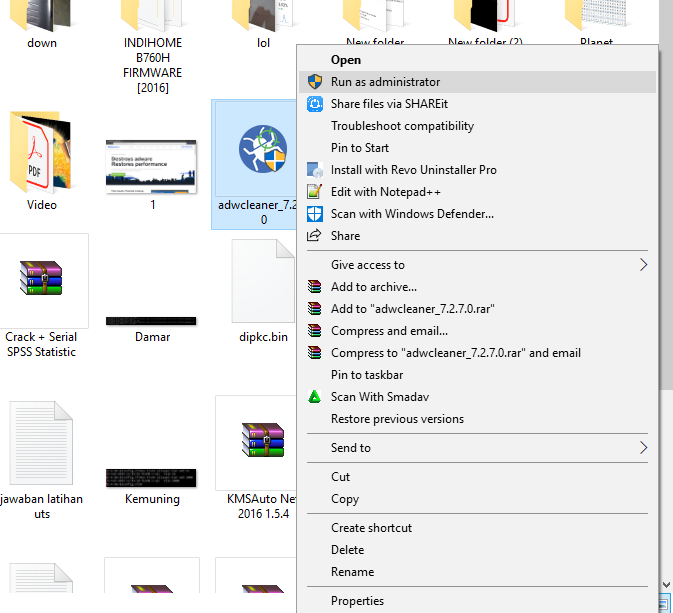Choose Troubleshoot compatibility
The image size is (673, 613).
coord(477,126)
